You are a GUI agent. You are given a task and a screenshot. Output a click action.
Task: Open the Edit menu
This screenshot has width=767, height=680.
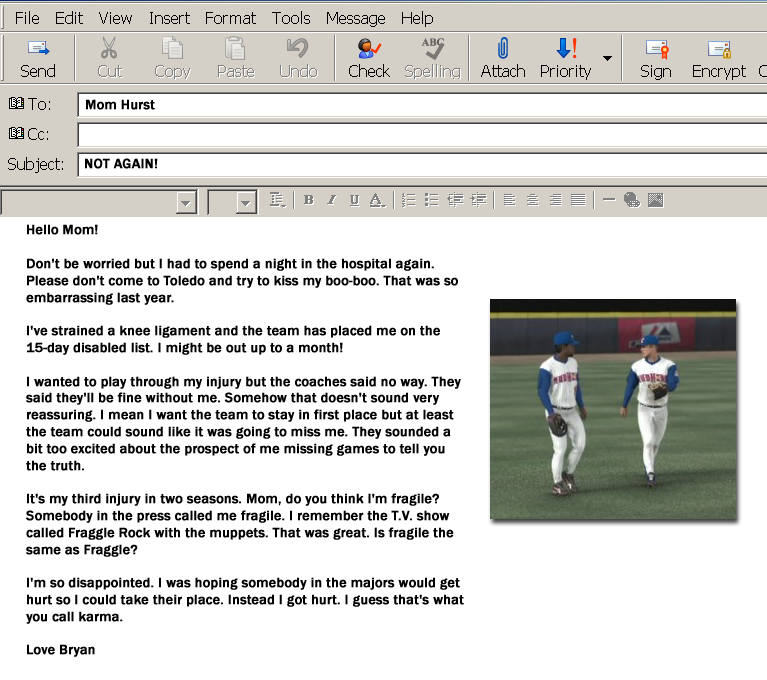[68, 18]
